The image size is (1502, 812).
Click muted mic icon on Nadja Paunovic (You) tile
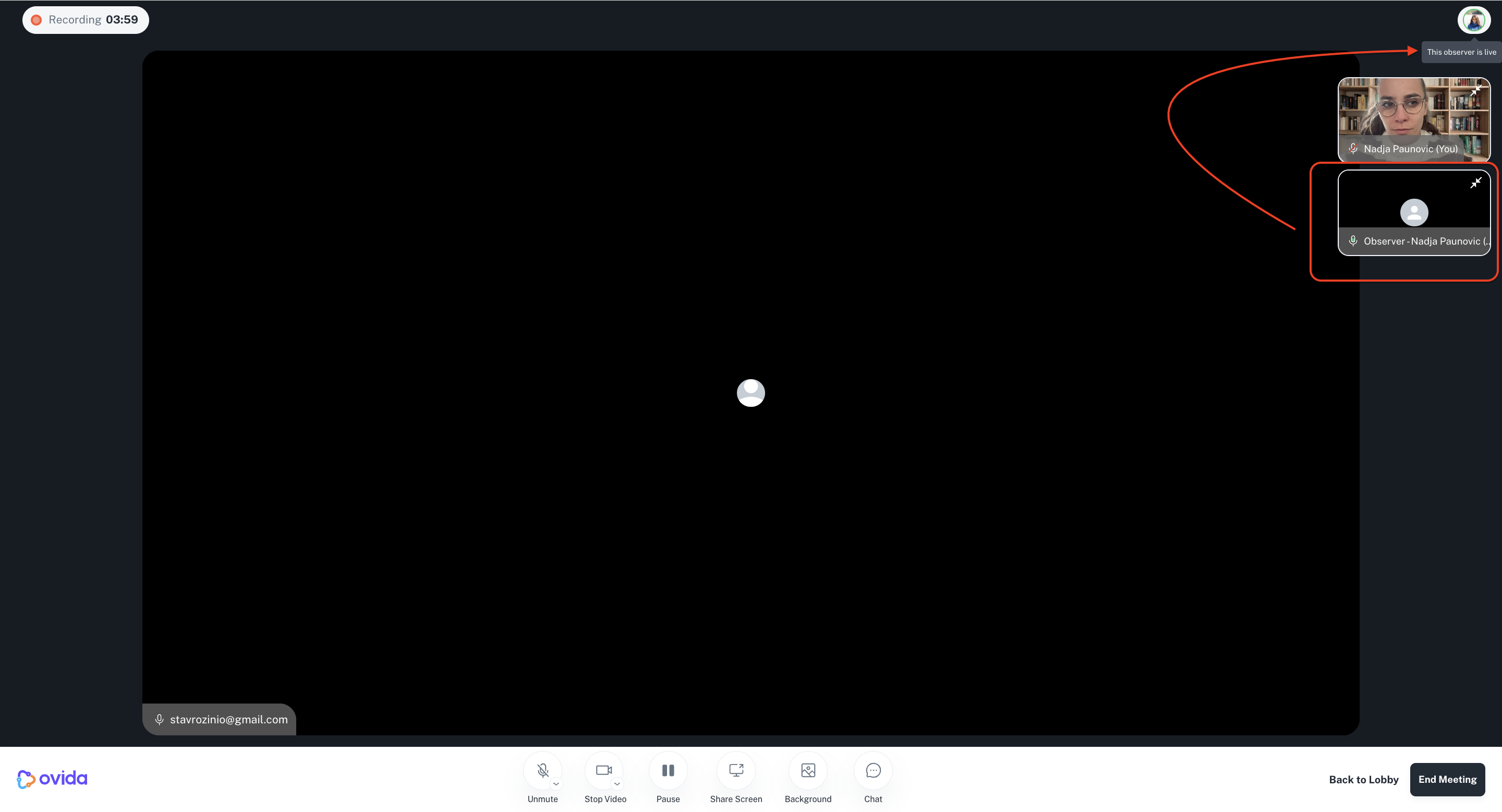[1353, 149]
